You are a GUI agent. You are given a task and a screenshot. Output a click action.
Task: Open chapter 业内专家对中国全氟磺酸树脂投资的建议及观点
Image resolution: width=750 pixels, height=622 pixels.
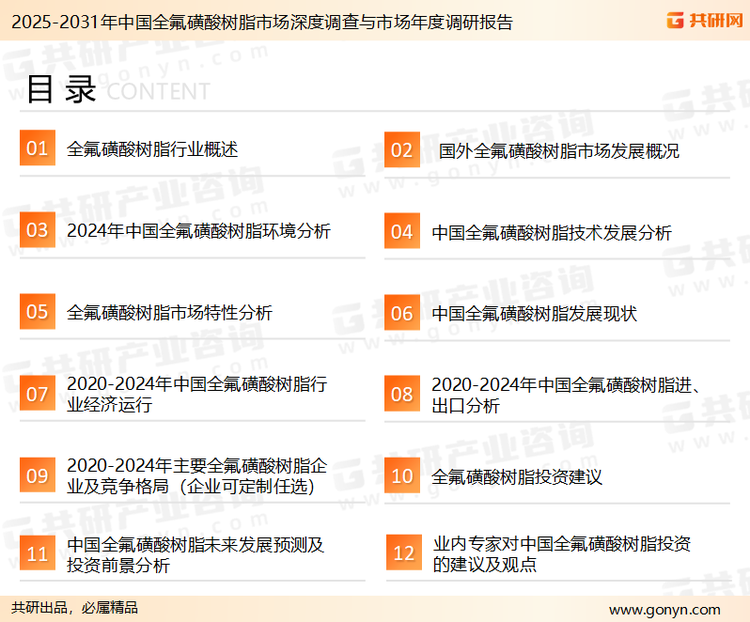point(562,554)
